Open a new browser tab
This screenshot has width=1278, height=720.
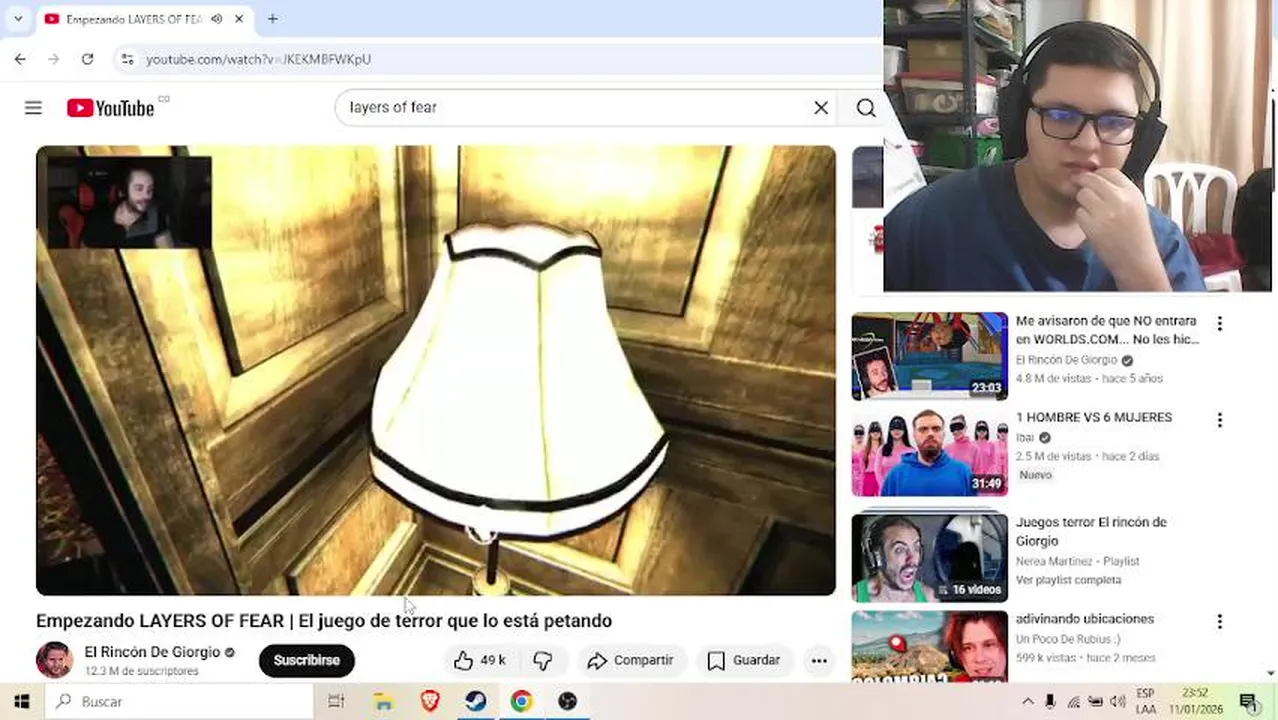(272, 19)
